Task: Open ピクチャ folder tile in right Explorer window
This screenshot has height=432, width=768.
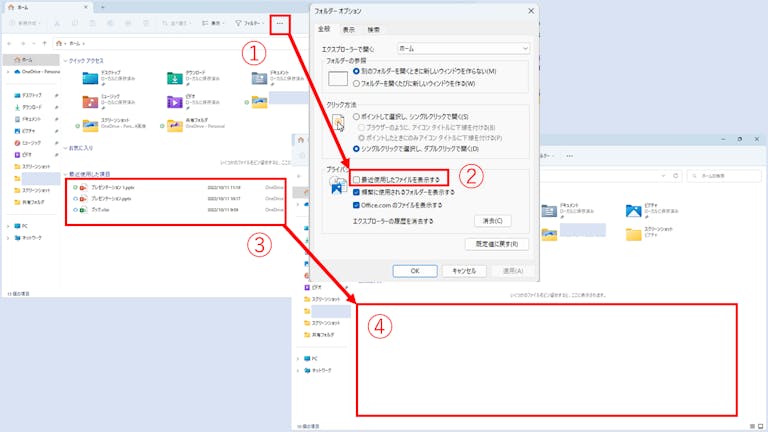Action: coord(652,211)
